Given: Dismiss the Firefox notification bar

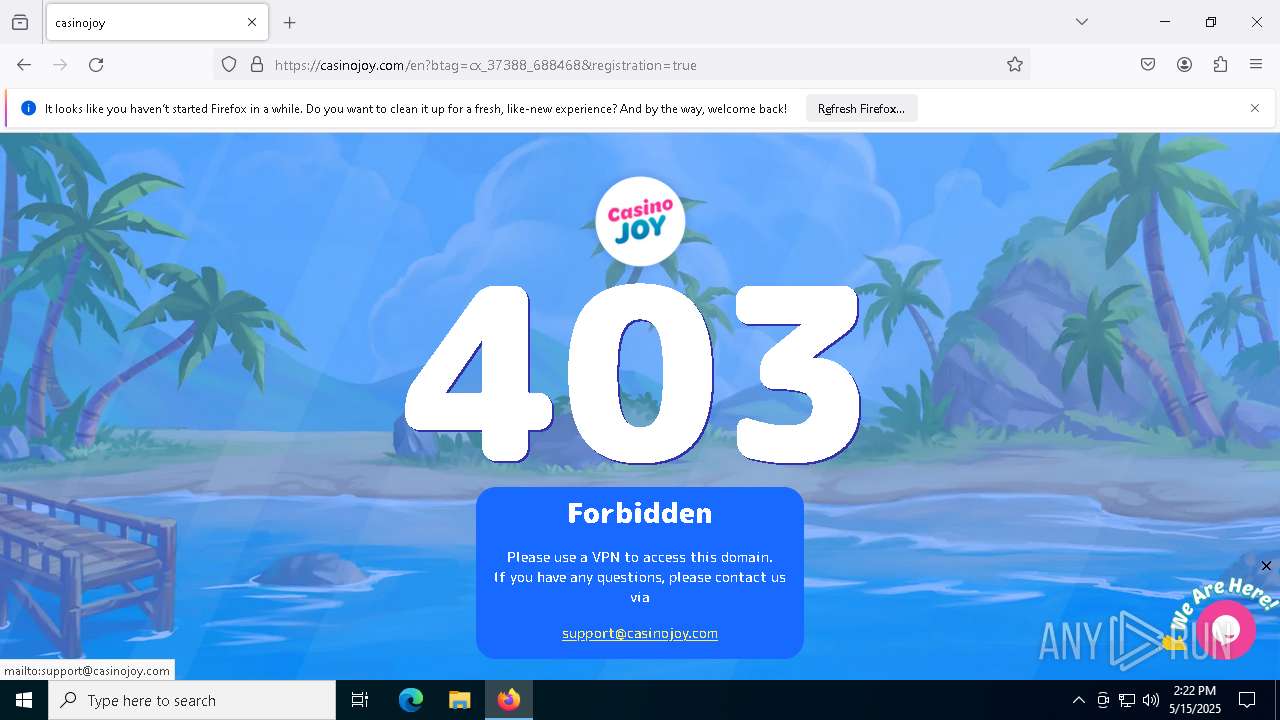Looking at the screenshot, I should point(1255,108).
